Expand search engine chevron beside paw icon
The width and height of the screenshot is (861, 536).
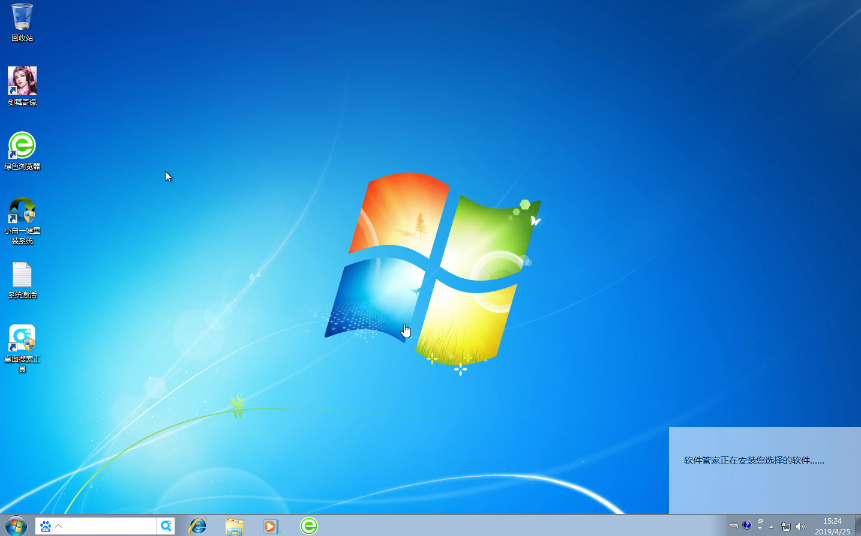59,526
